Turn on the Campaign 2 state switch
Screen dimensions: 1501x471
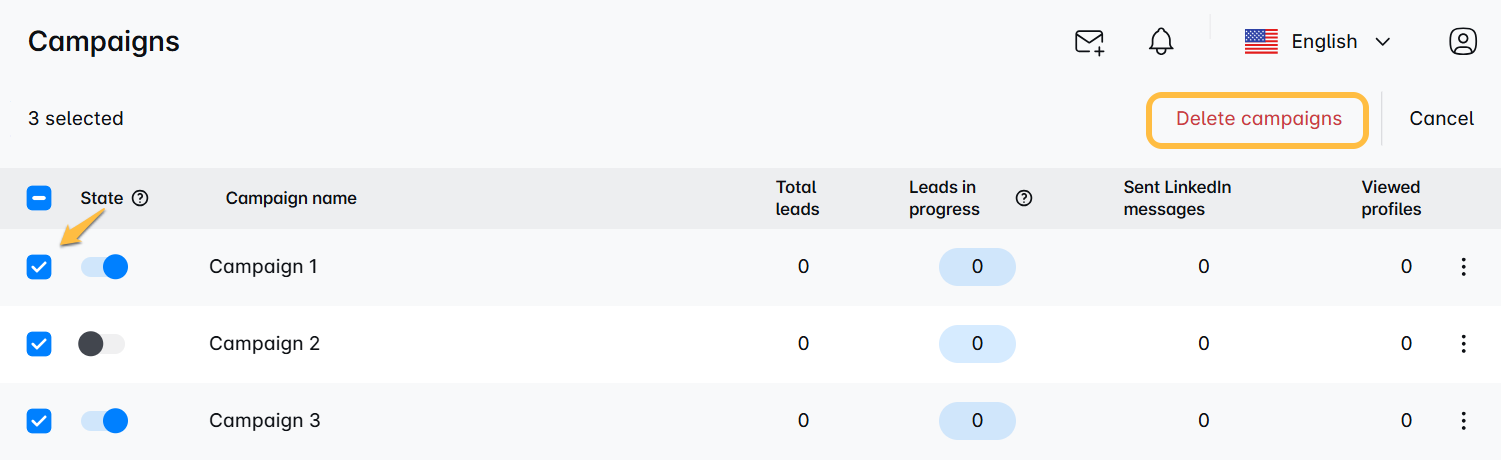point(102,344)
